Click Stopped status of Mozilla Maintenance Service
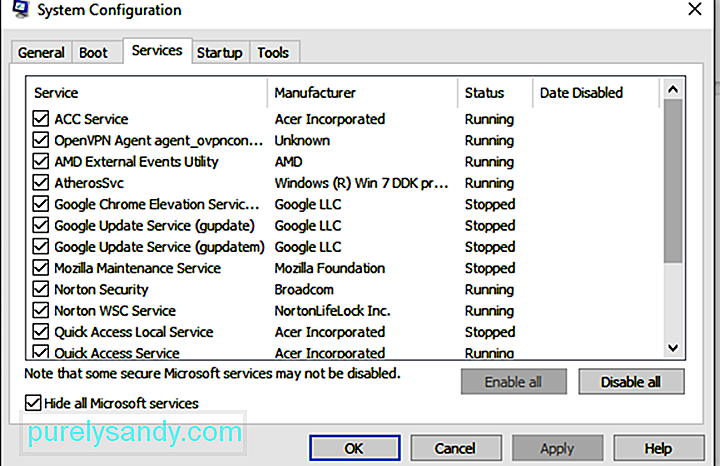720x466 pixels. coord(490,268)
